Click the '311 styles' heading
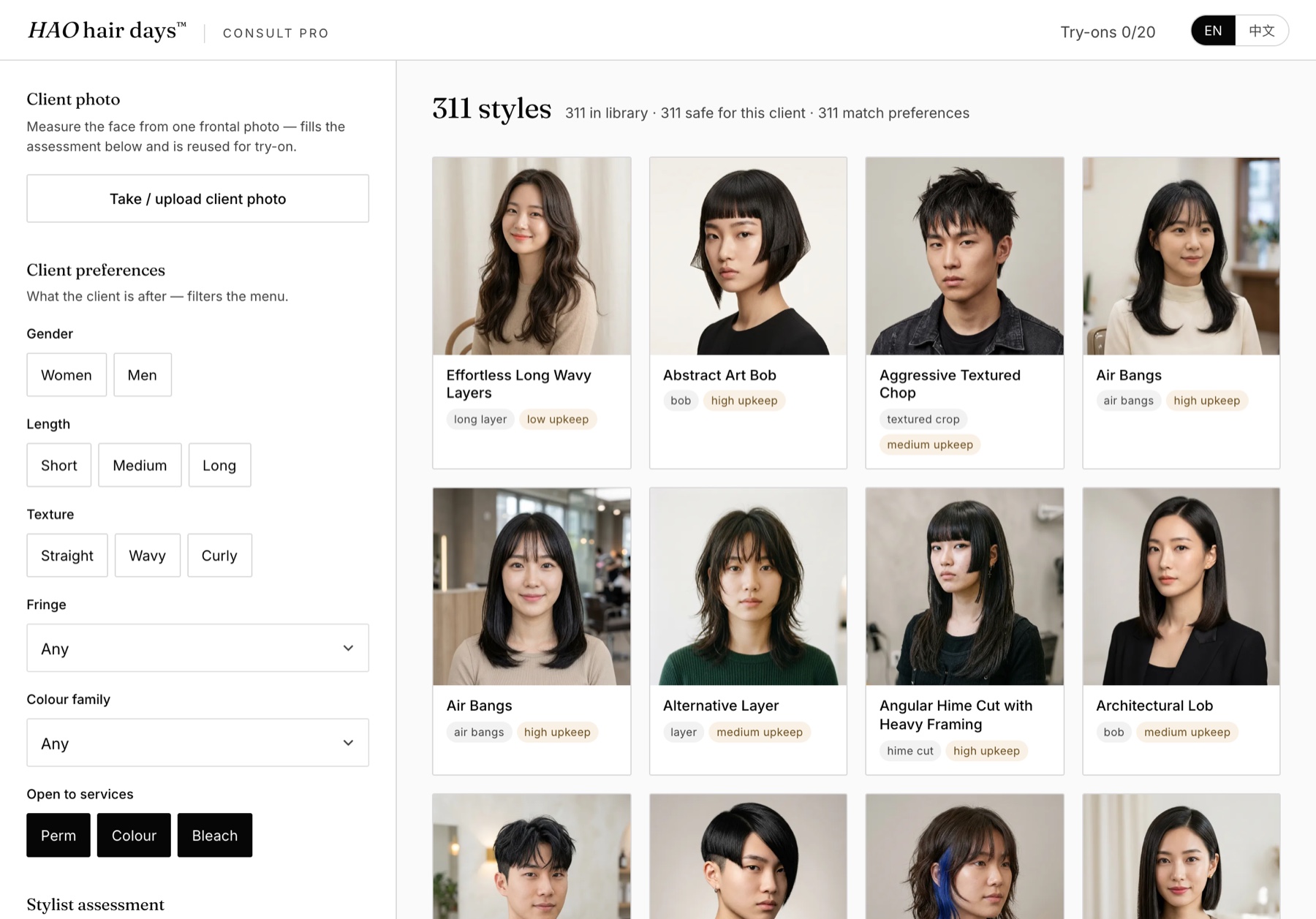 [x=491, y=109]
